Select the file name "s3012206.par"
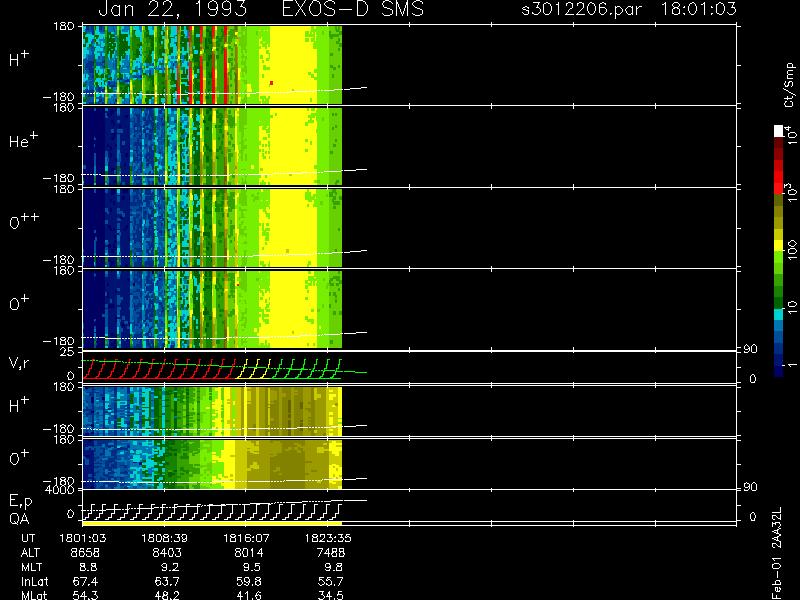 click(582, 9)
